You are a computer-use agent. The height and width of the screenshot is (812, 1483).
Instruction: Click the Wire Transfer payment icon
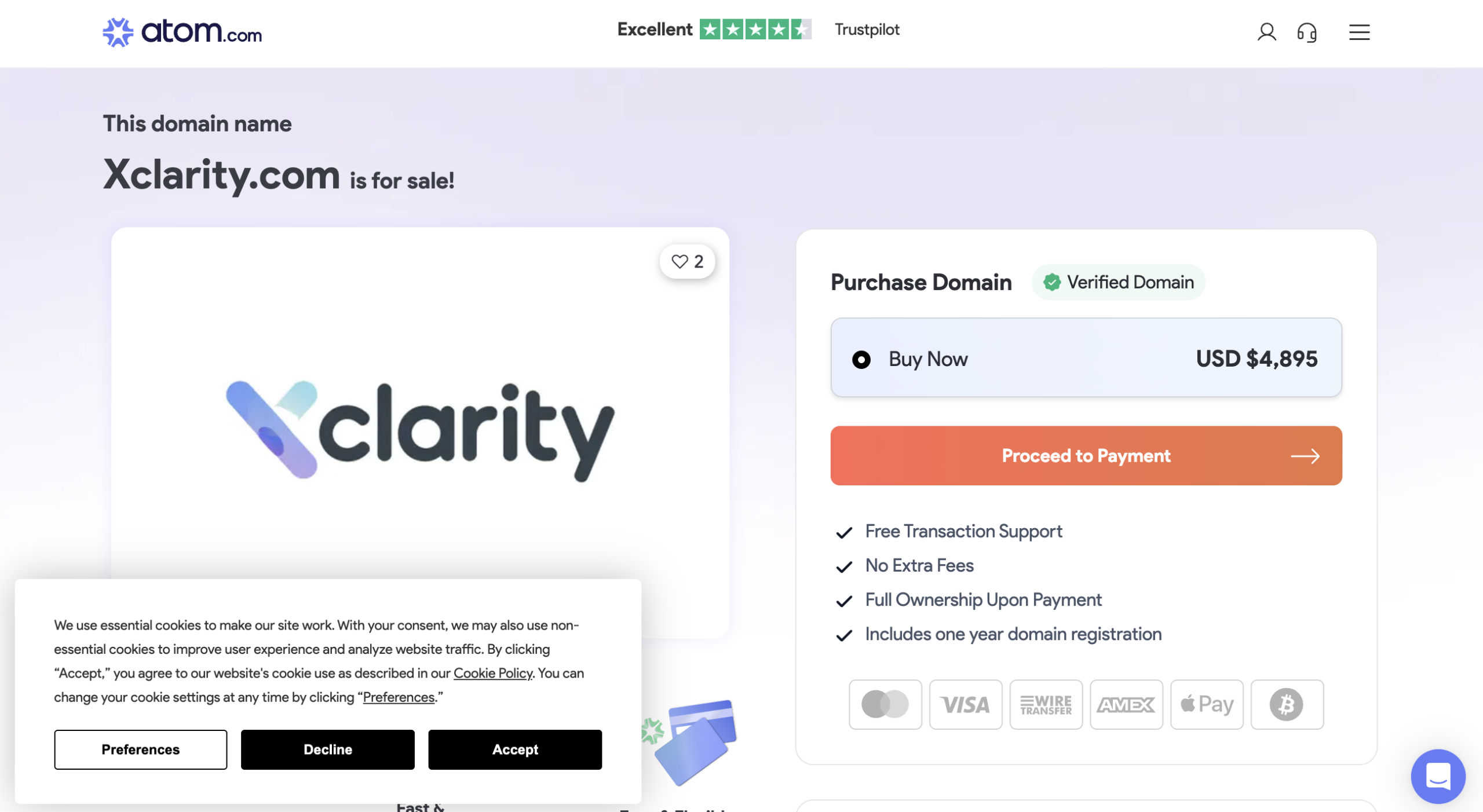point(1046,704)
